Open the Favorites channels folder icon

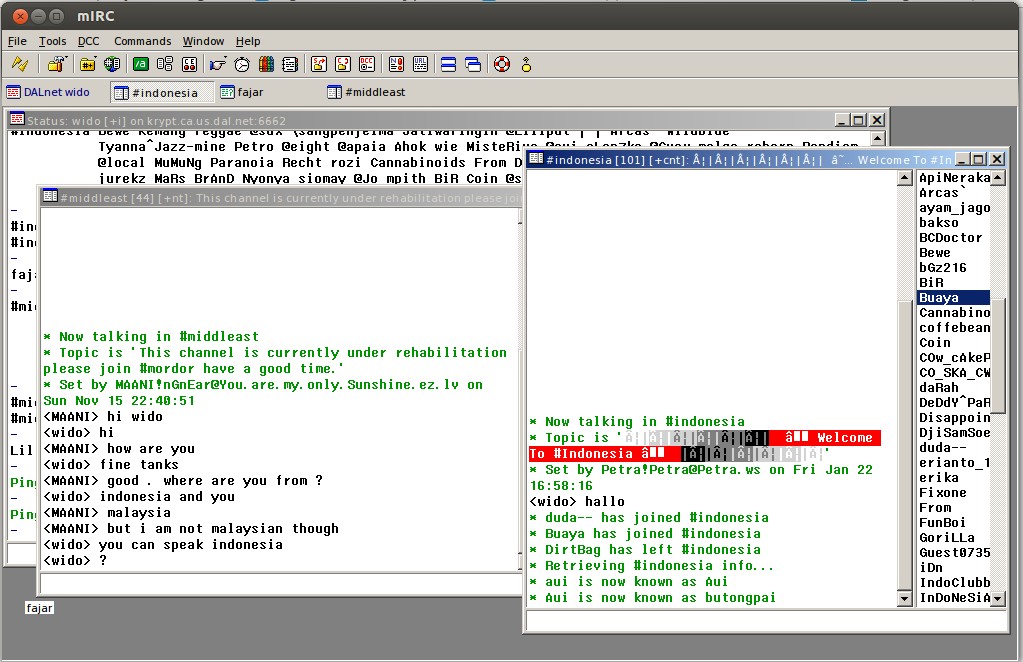(87, 64)
